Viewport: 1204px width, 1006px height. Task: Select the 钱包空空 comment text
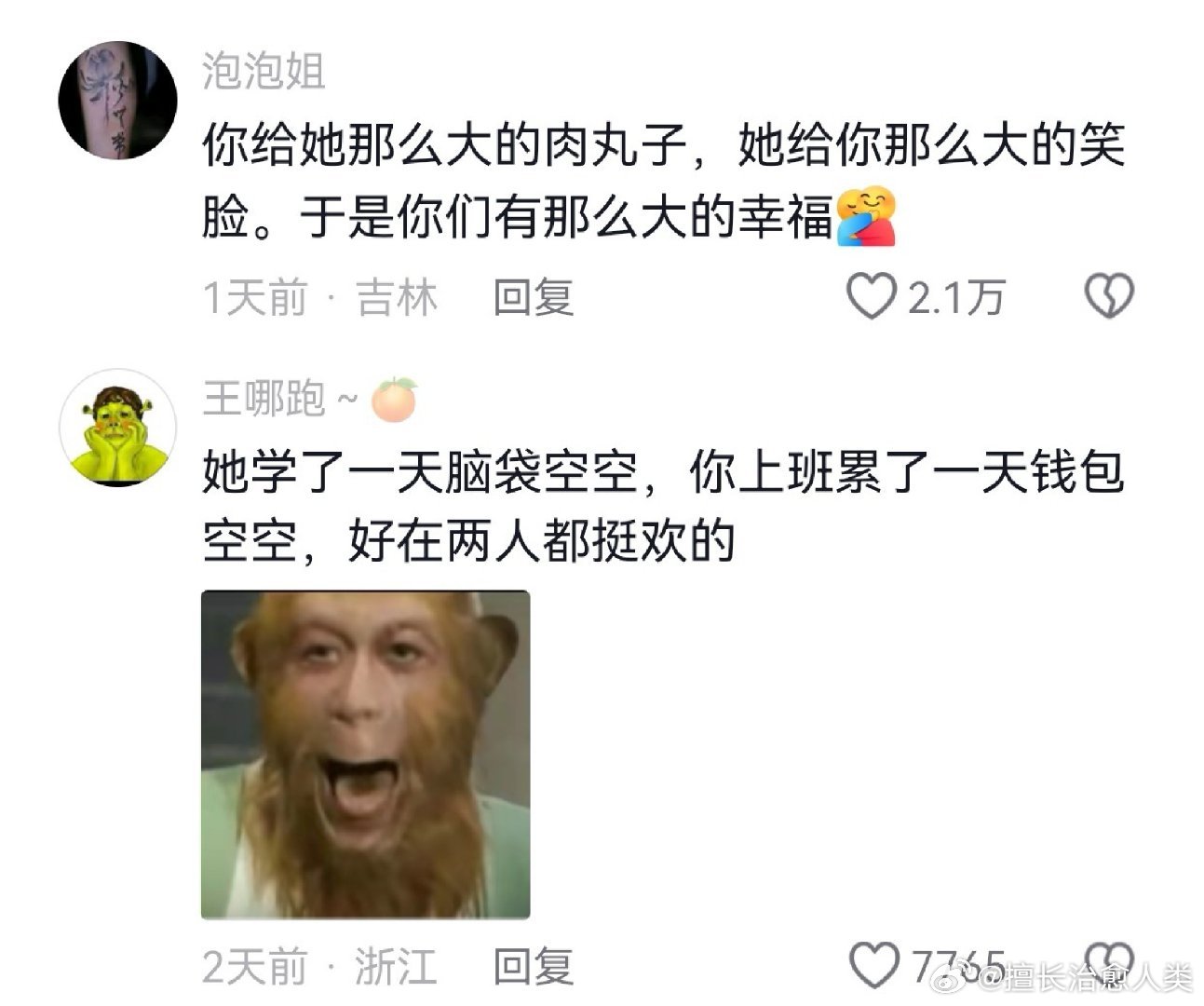tap(664, 506)
